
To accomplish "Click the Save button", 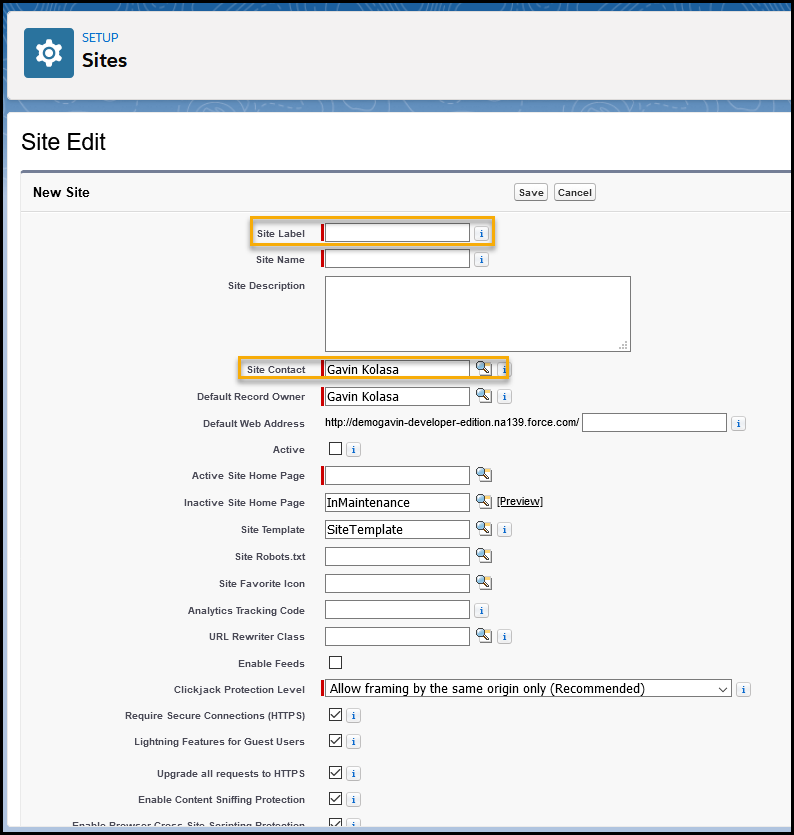I will (531, 192).
